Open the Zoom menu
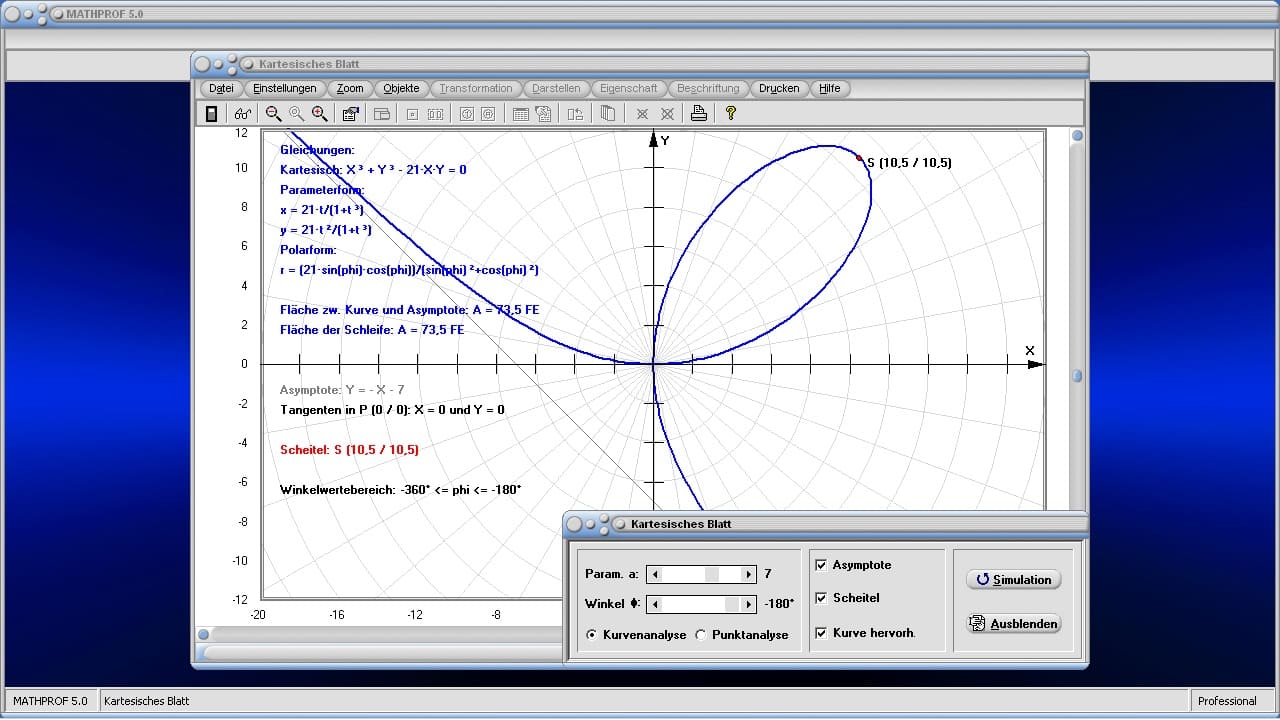Viewport: 1280px width, 720px height. pyautogui.click(x=350, y=88)
